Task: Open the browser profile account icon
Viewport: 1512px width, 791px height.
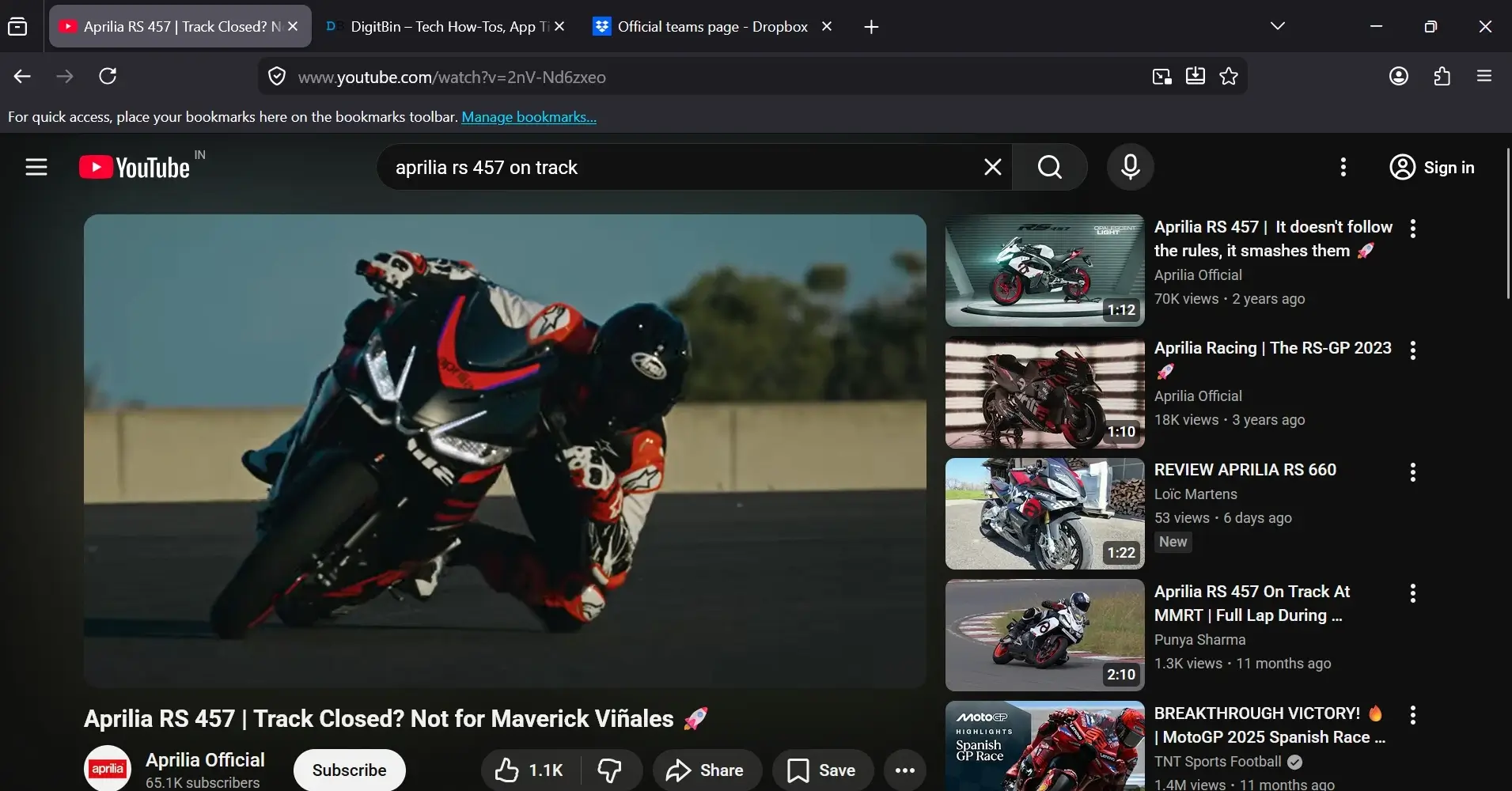Action: coord(1400,76)
